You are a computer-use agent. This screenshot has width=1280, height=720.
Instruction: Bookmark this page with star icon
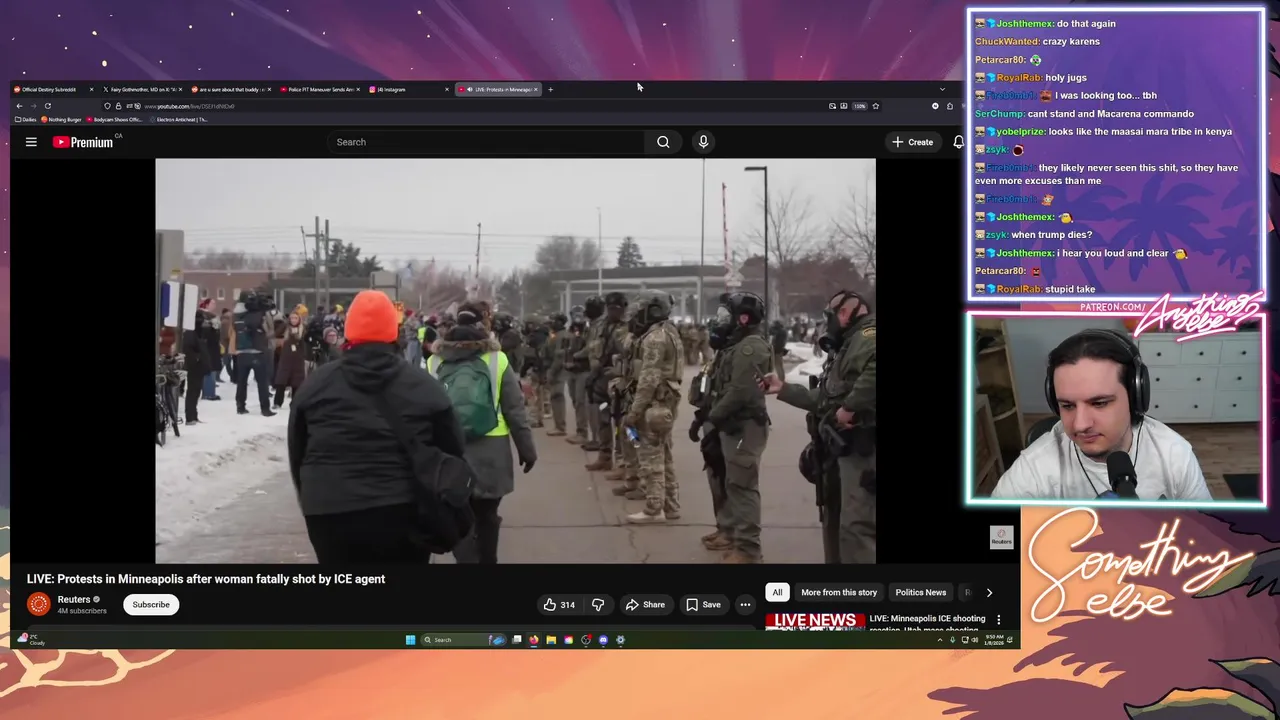(x=875, y=106)
